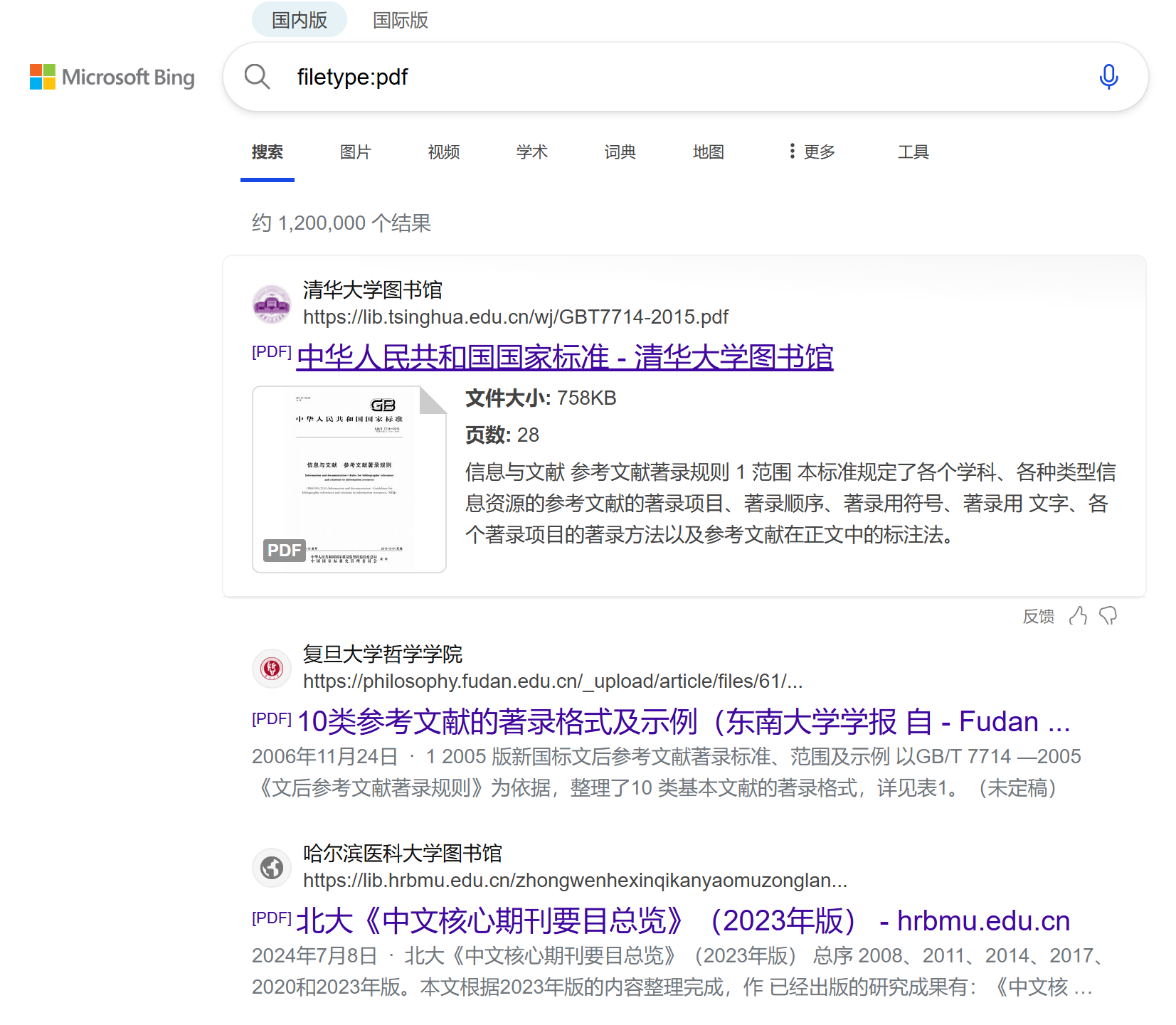Image resolution: width=1176 pixels, height=1025 pixels.
Task: Click the 页数: 28 text
Action: tap(502, 435)
